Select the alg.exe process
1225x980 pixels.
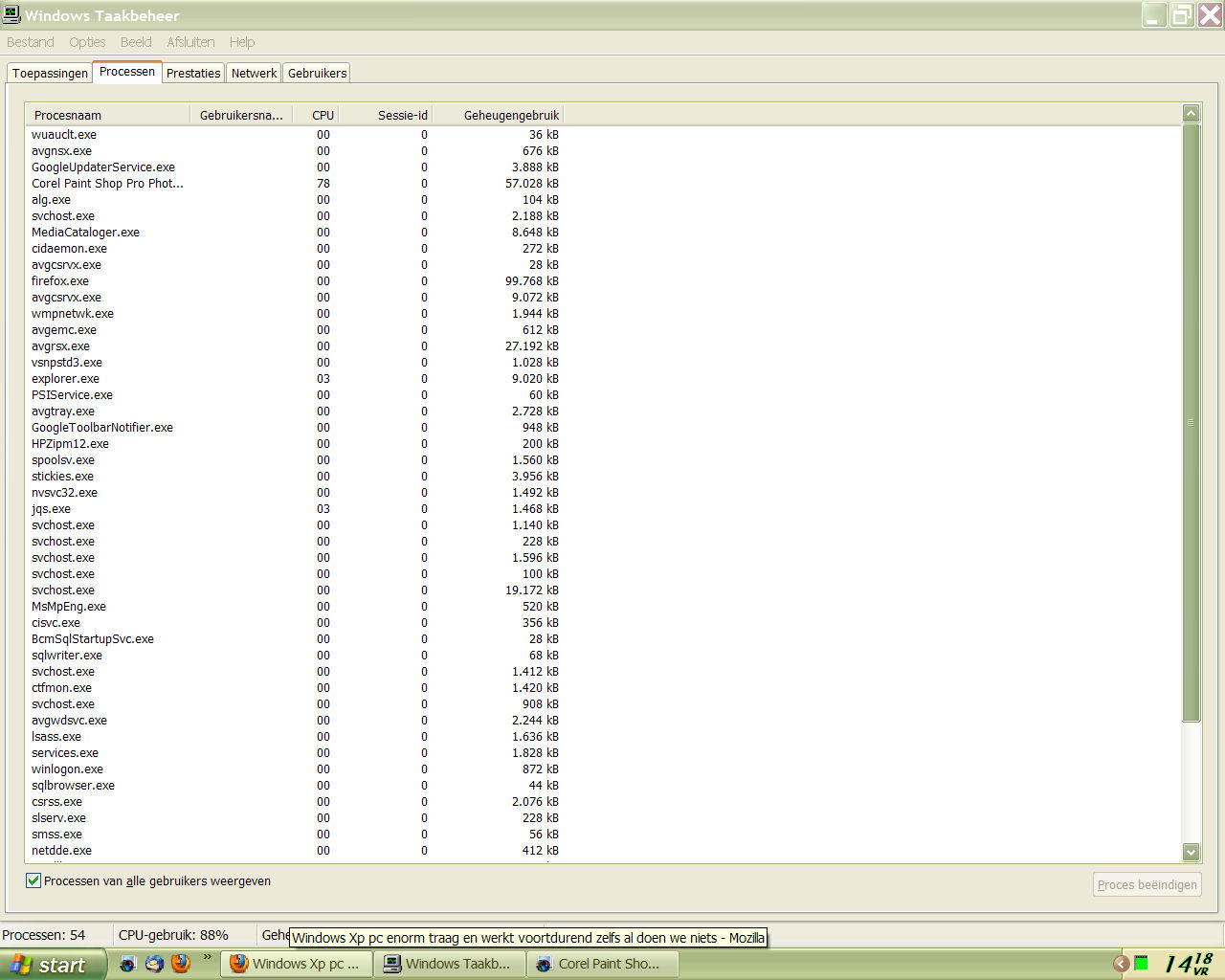(295, 200)
